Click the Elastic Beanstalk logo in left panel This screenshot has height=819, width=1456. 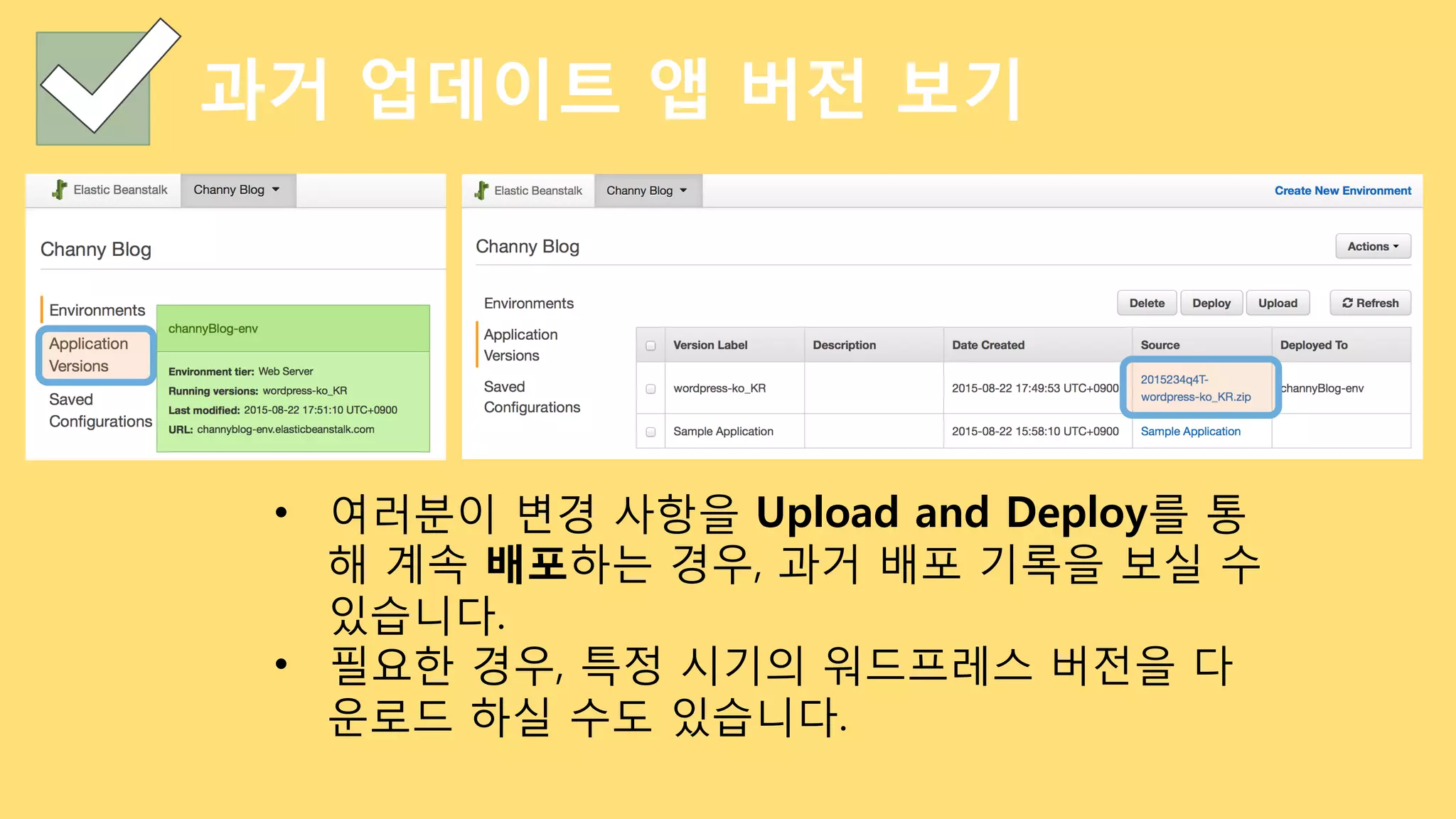pos(60,190)
